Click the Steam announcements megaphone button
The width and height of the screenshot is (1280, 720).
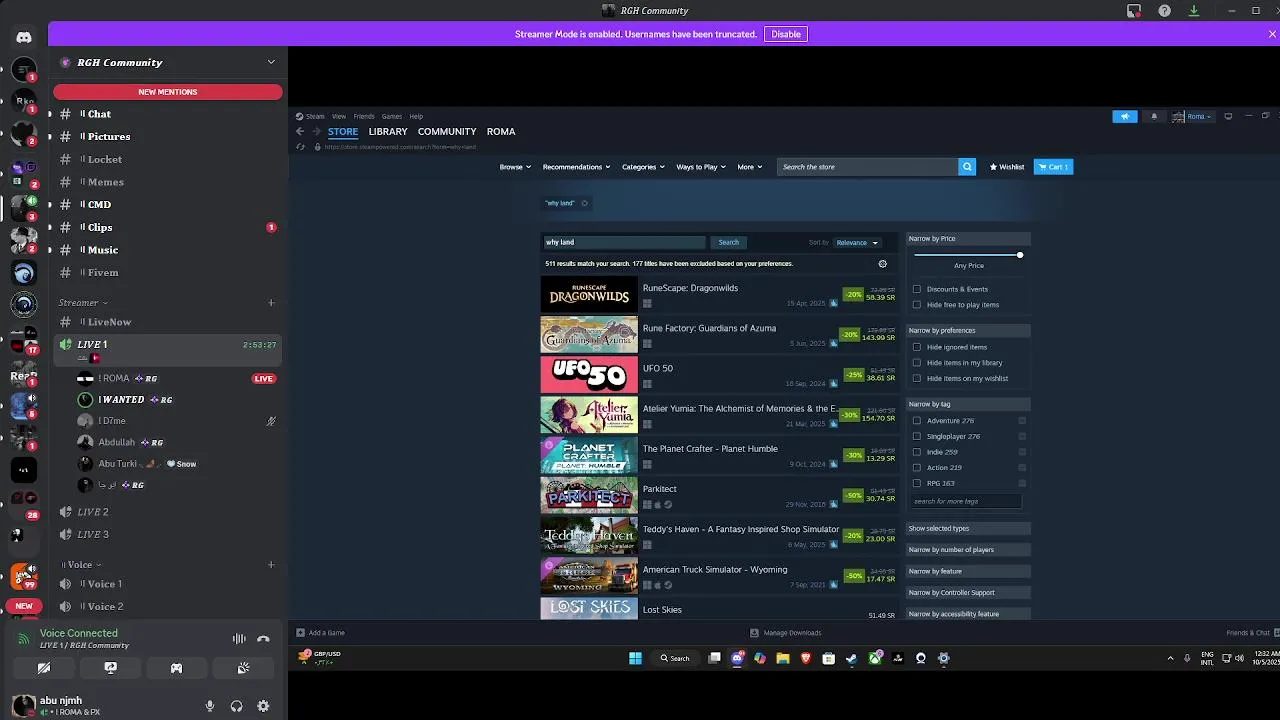1125,116
